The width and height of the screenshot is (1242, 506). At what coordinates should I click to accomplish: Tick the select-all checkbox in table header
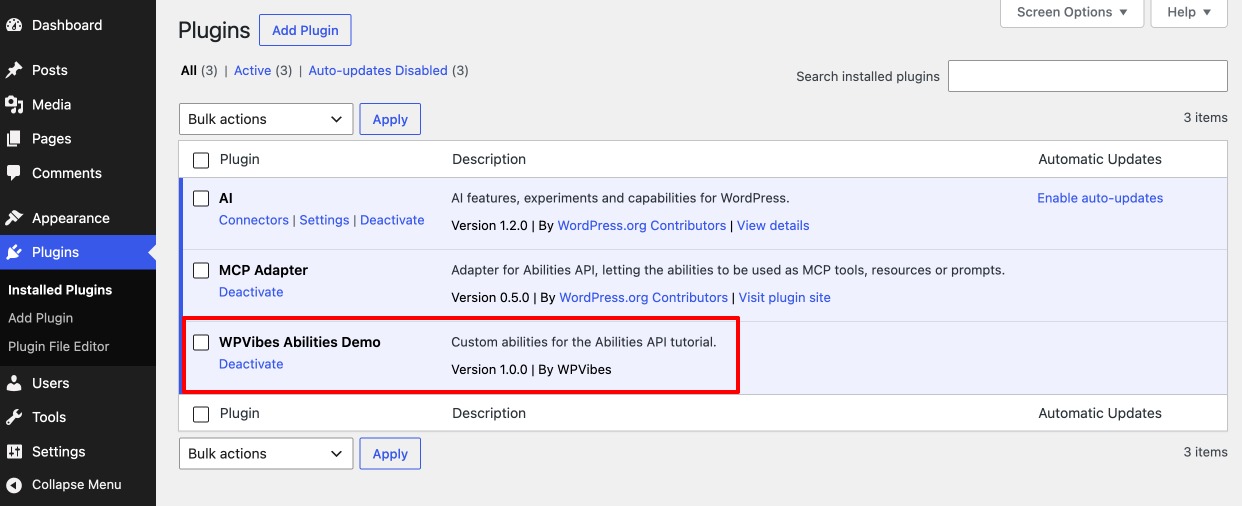click(x=201, y=160)
